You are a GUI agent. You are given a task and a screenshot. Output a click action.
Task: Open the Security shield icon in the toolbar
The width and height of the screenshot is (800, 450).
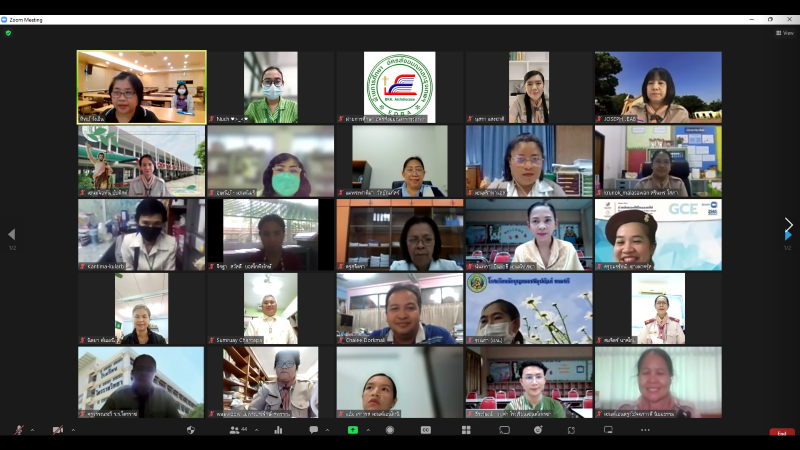click(x=191, y=430)
